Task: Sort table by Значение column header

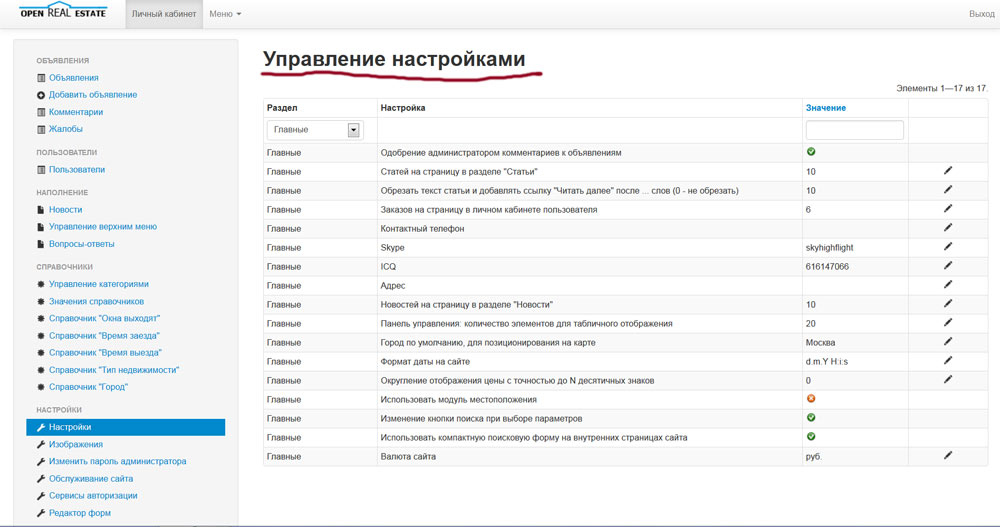Action: tap(825, 107)
